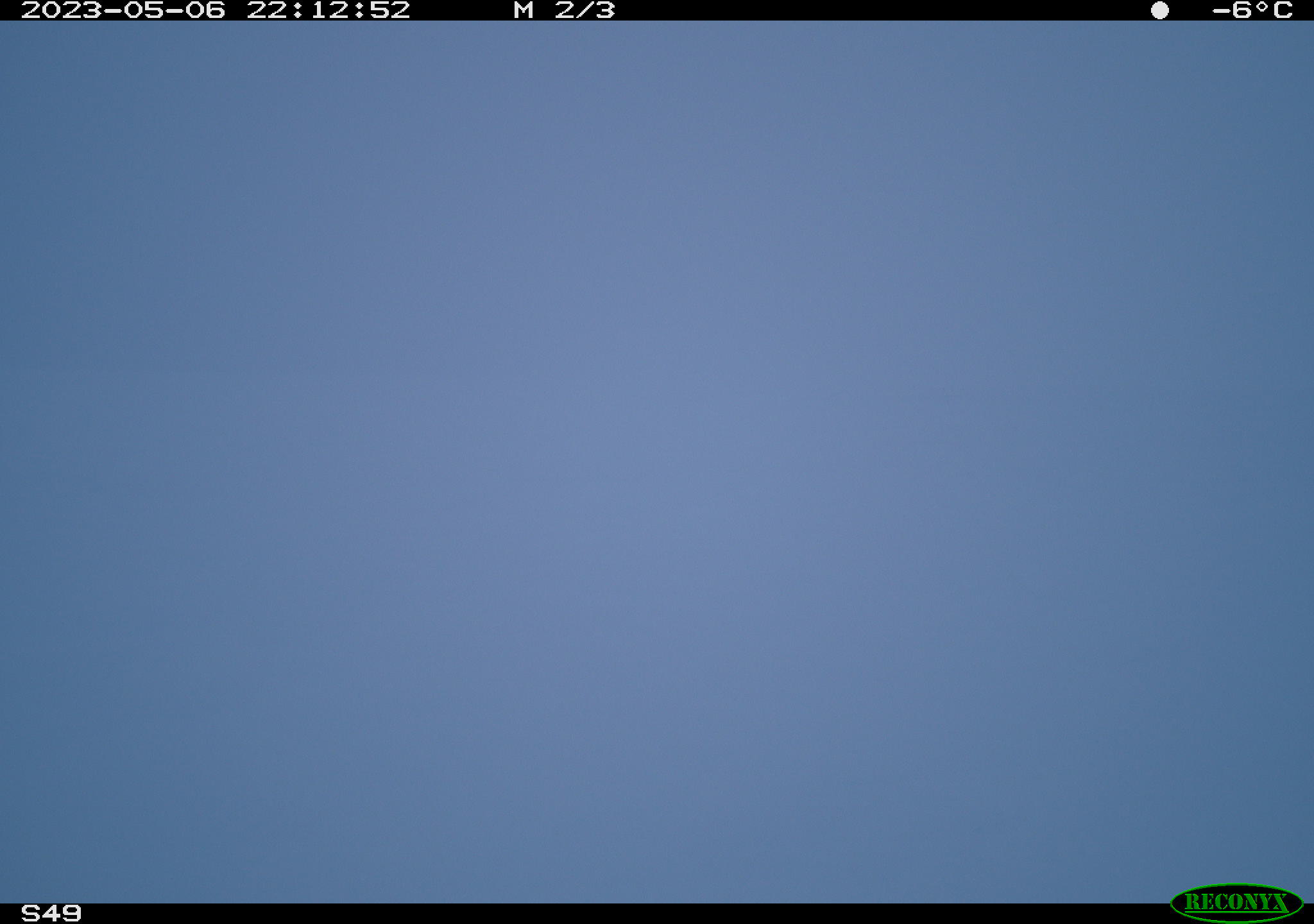This screenshot has height=924, width=1314.
Task: Click the S49 camera label
Action: pos(51,913)
